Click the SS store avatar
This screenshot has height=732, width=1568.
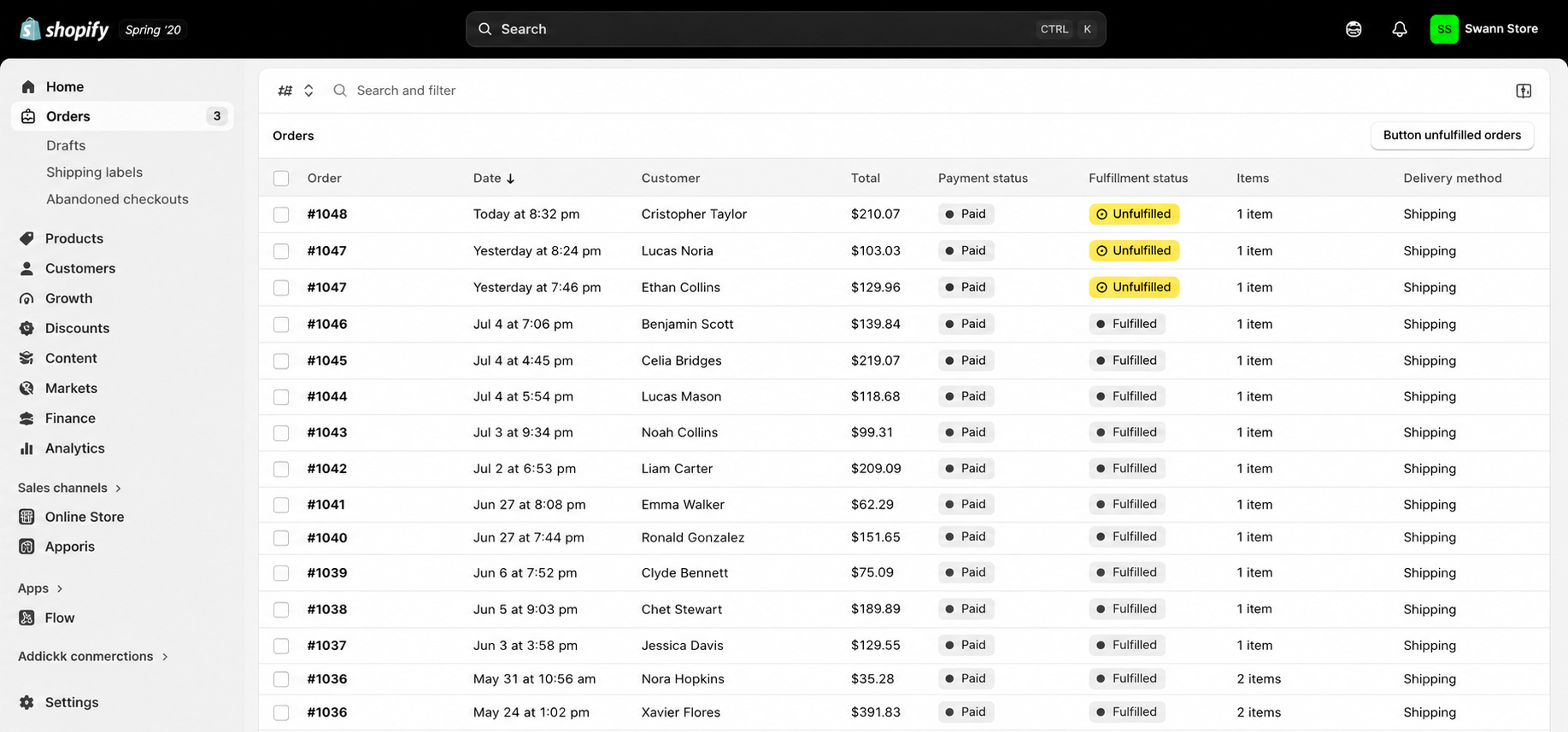coord(1444,29)
